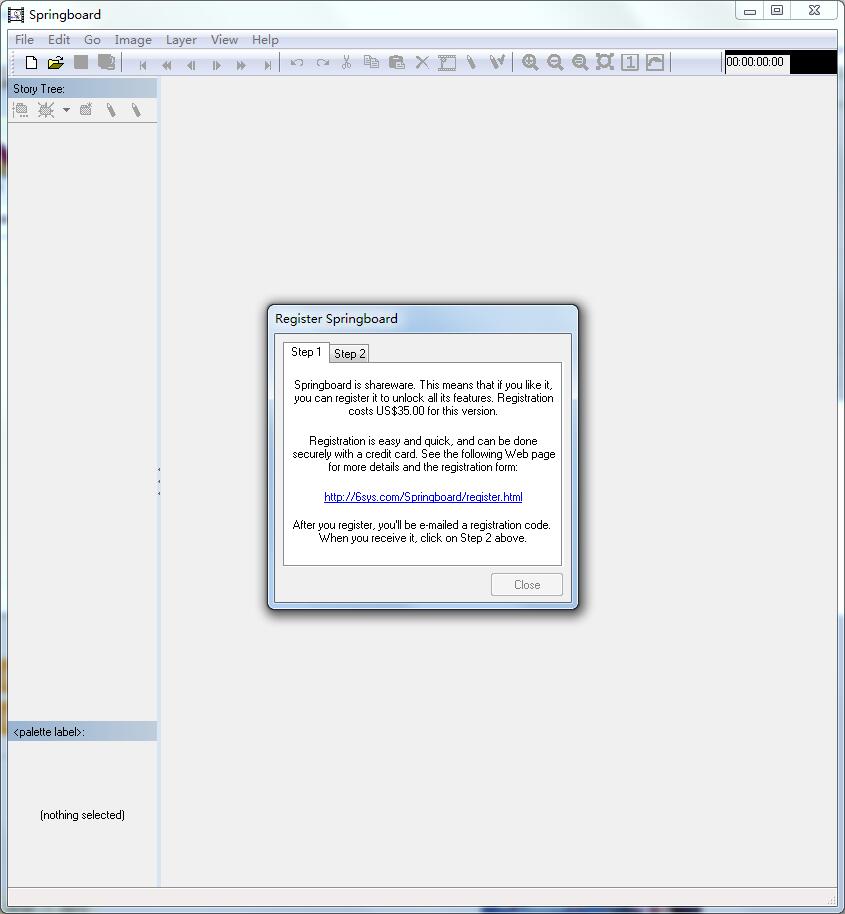Click the Close button in the Register dialog
This screenshot has width=845, height=914.
click(527, 585)
